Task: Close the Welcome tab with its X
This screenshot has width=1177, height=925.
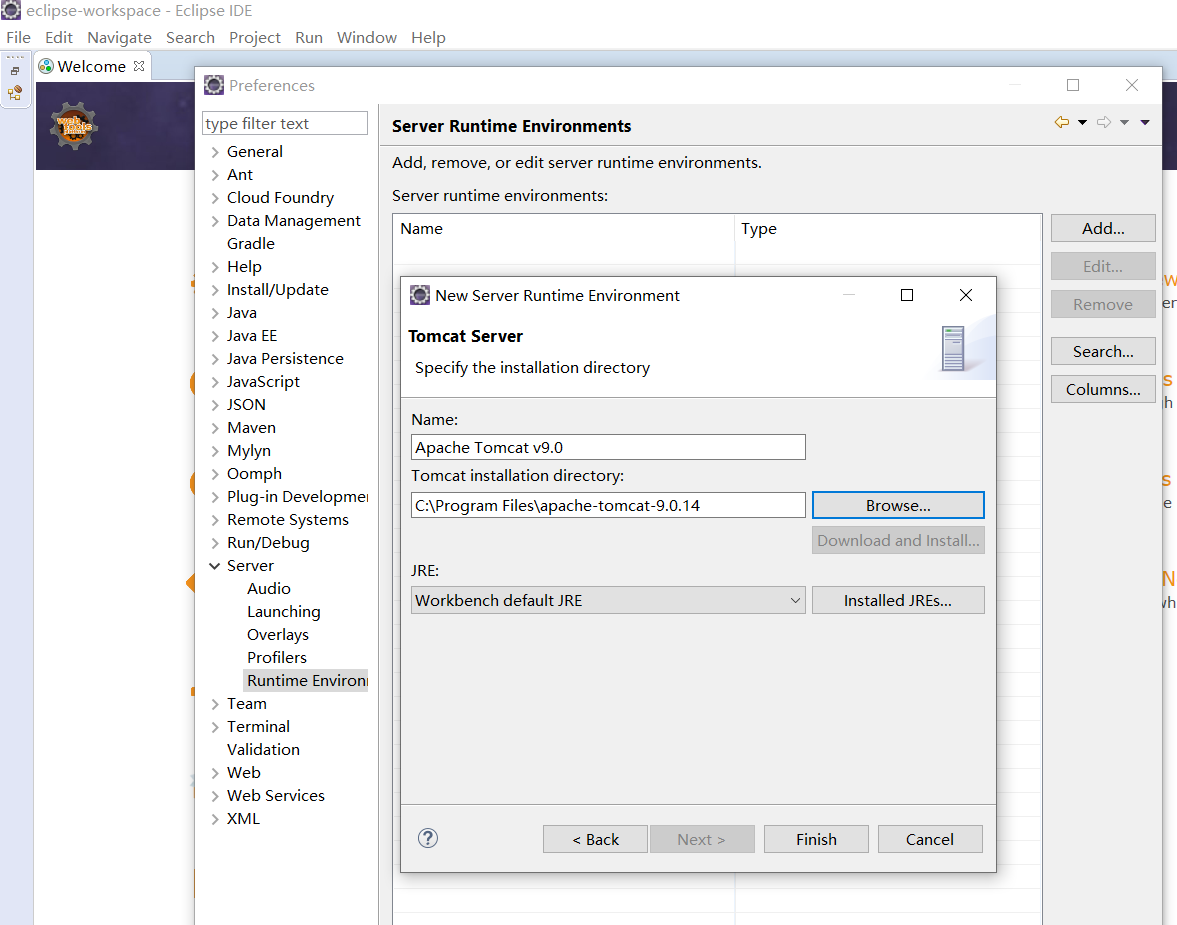Action: (139, 66)
